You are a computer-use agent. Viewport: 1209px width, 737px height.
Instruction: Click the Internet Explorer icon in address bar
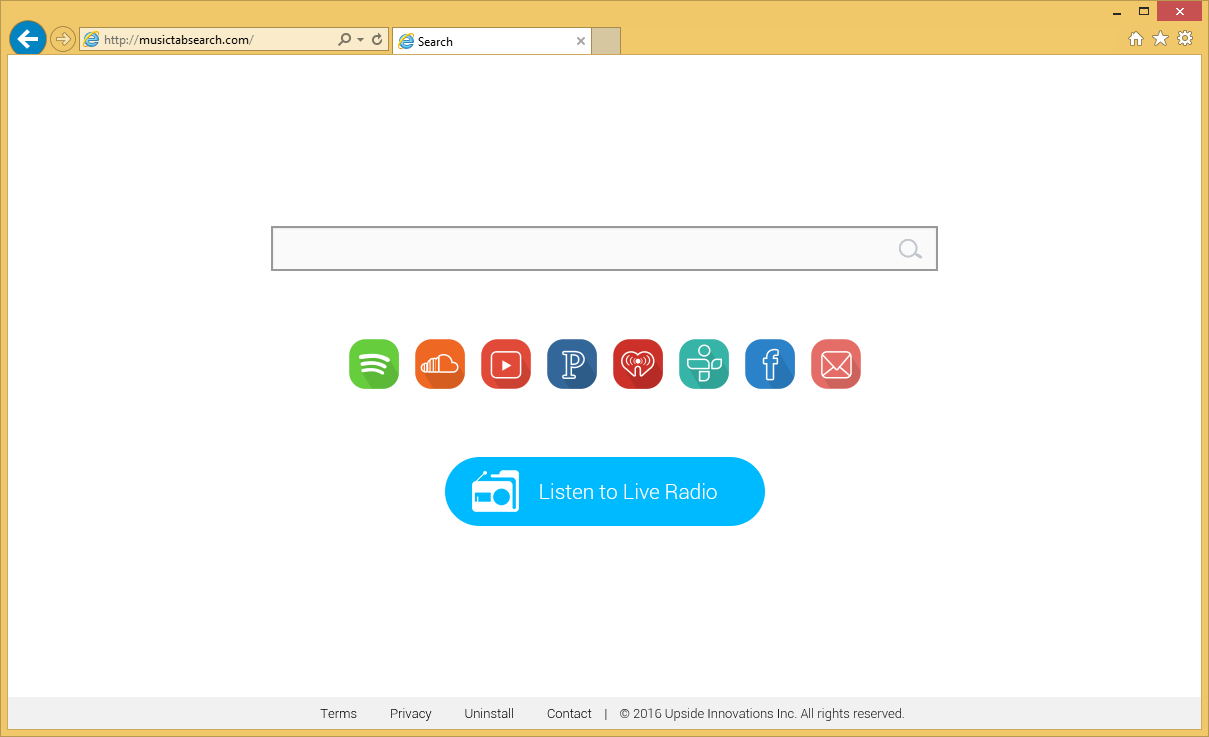click(92, 40)
